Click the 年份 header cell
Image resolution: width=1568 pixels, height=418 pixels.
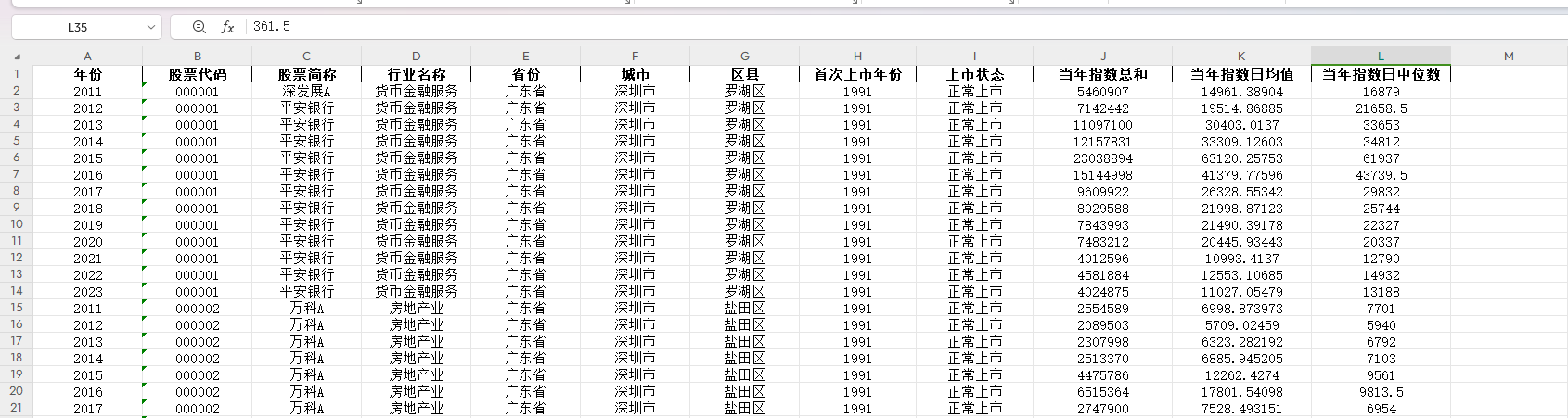coord(88,74)
